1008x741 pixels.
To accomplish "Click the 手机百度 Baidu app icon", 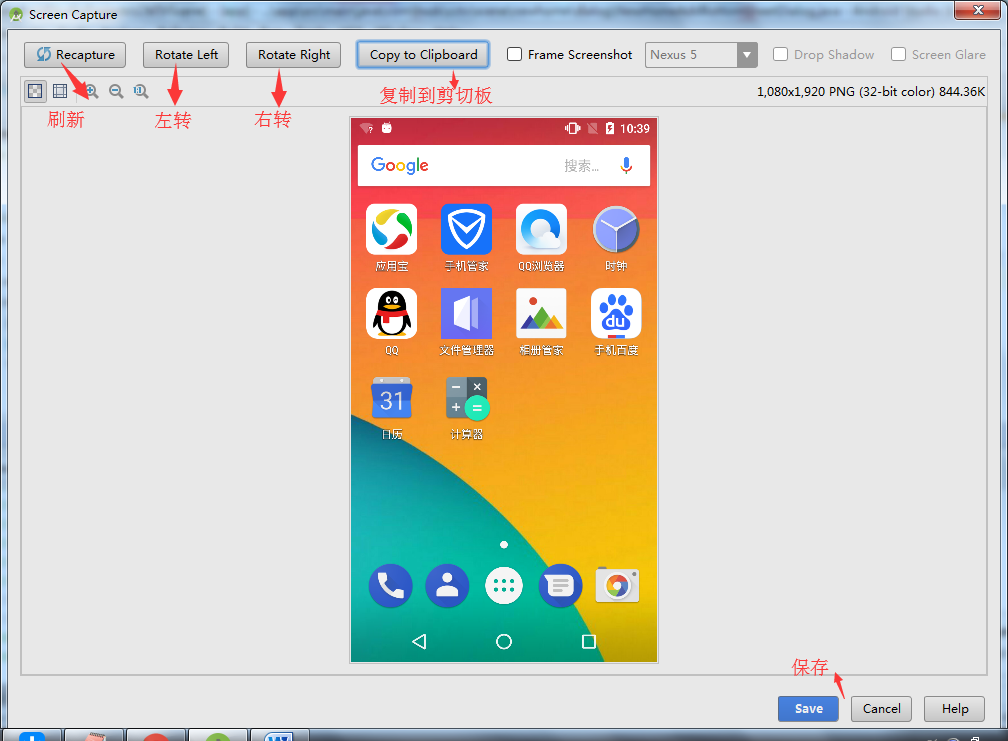I will point(616,314).
